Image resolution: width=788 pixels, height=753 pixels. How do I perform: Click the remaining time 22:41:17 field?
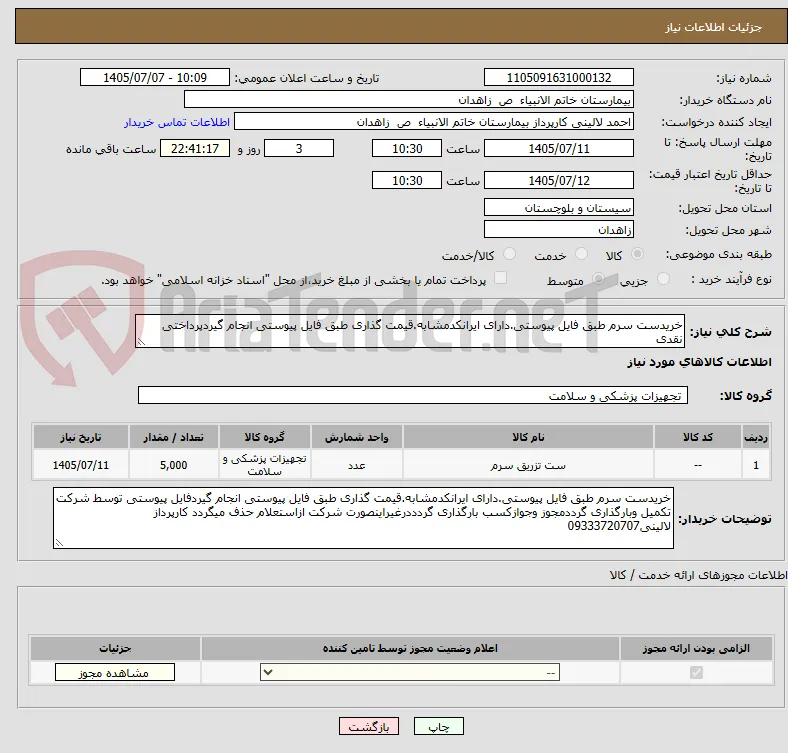click(x=195, y=148)
